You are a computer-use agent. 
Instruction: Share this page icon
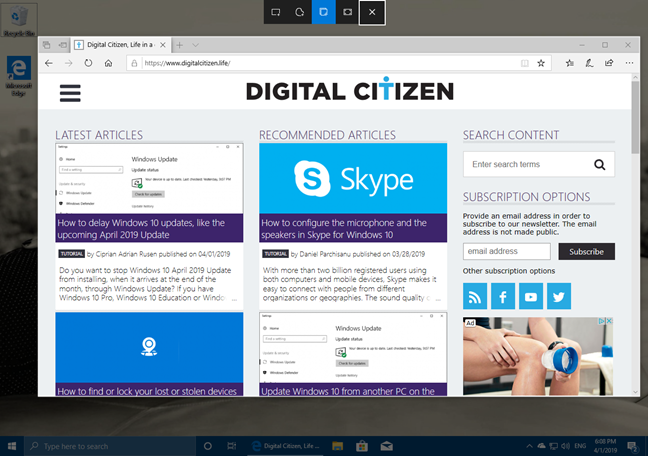(609, 63)
